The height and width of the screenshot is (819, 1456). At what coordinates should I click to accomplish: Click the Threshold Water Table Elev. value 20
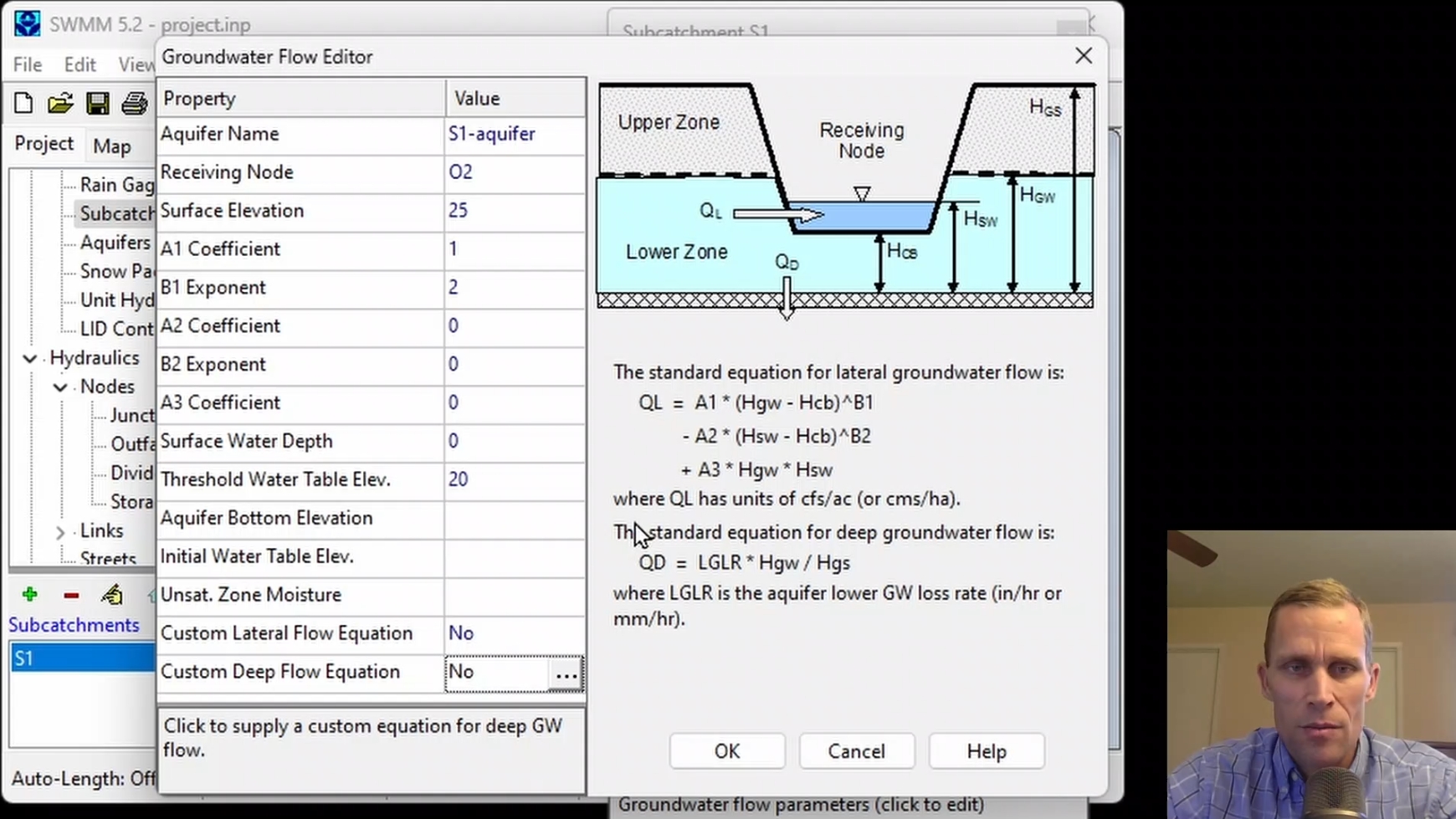[x=515, y=480]
